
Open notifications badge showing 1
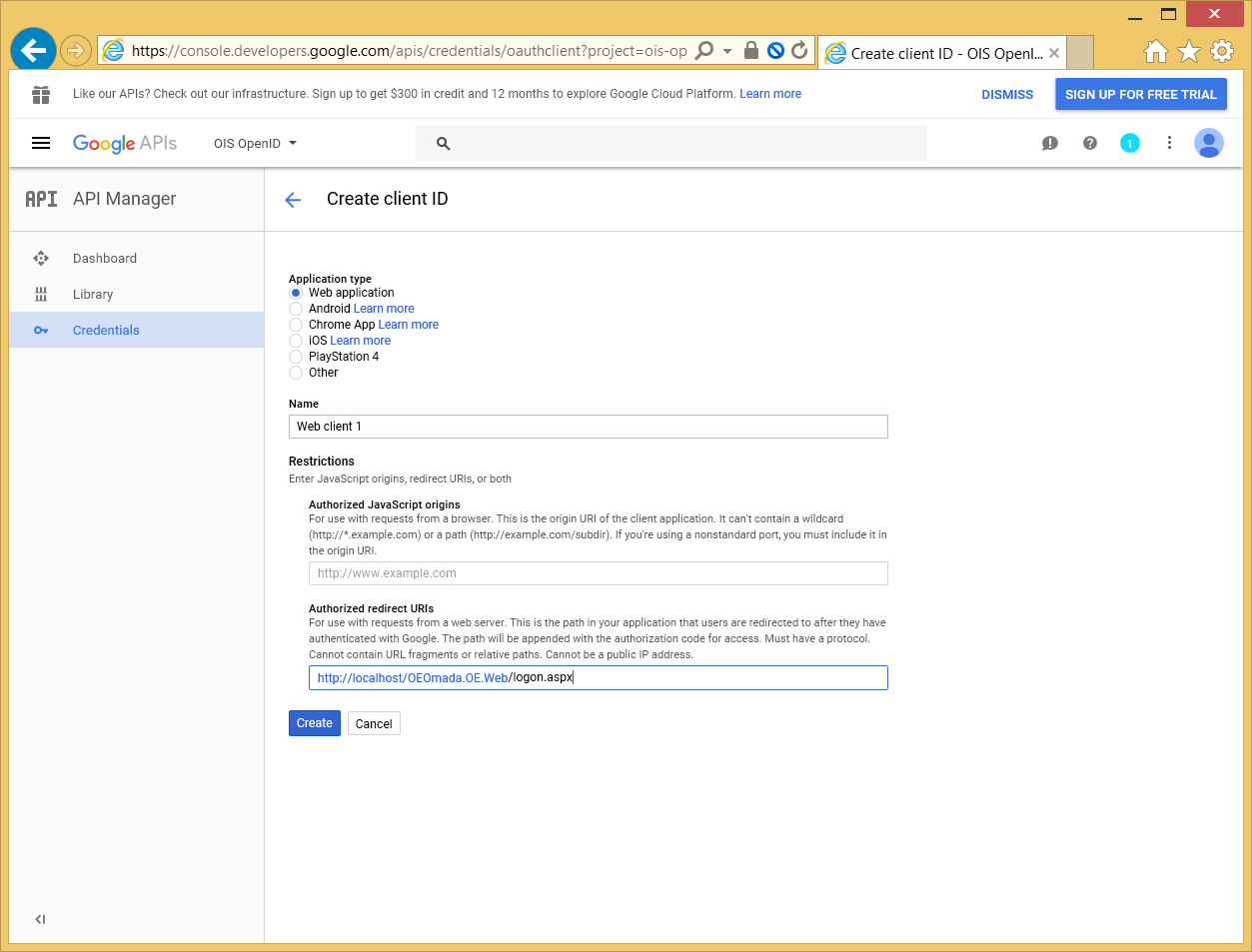pos(1130,143)
